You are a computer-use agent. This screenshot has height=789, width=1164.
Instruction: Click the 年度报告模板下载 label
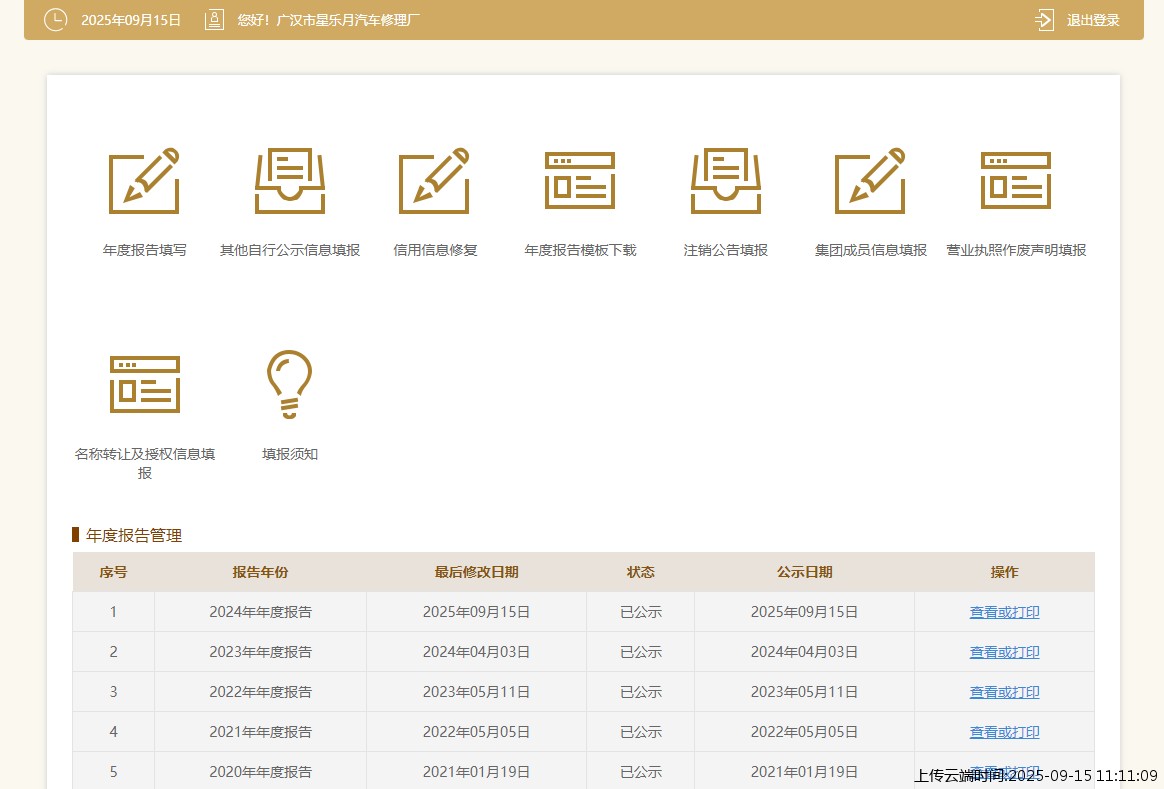581,250
